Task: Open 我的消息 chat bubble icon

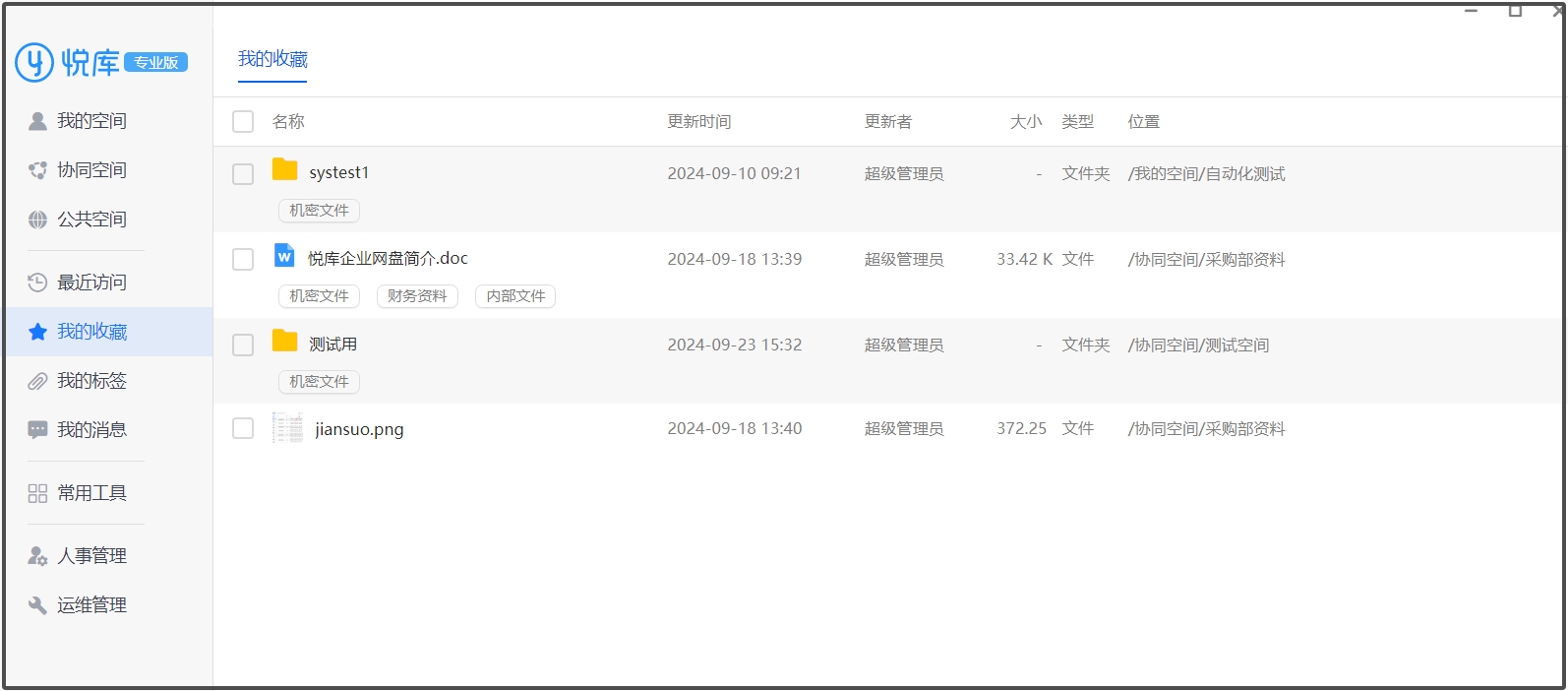Action: 37,430
